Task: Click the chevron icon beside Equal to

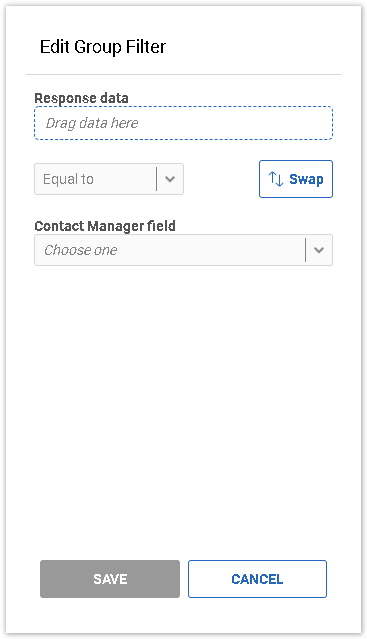Action: 170,179
